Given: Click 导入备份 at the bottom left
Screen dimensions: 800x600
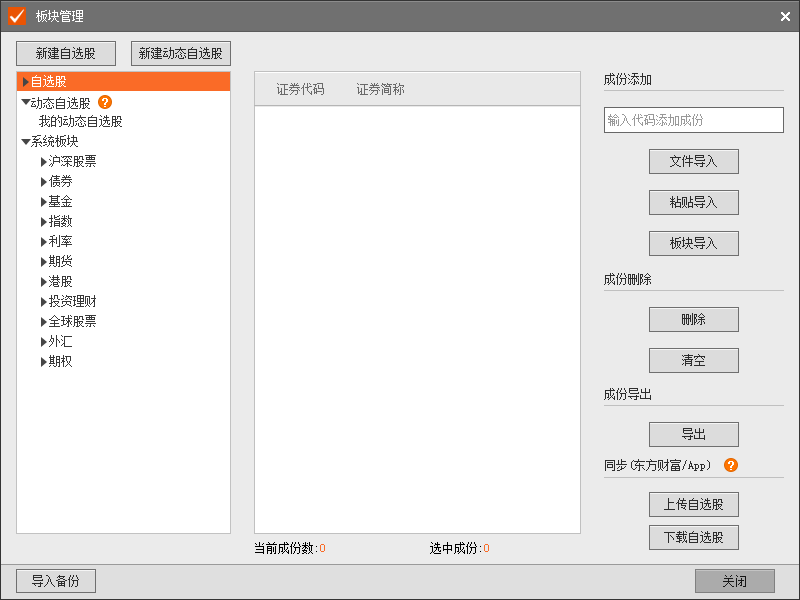Looking at the screenshot, I should [55, 581].
